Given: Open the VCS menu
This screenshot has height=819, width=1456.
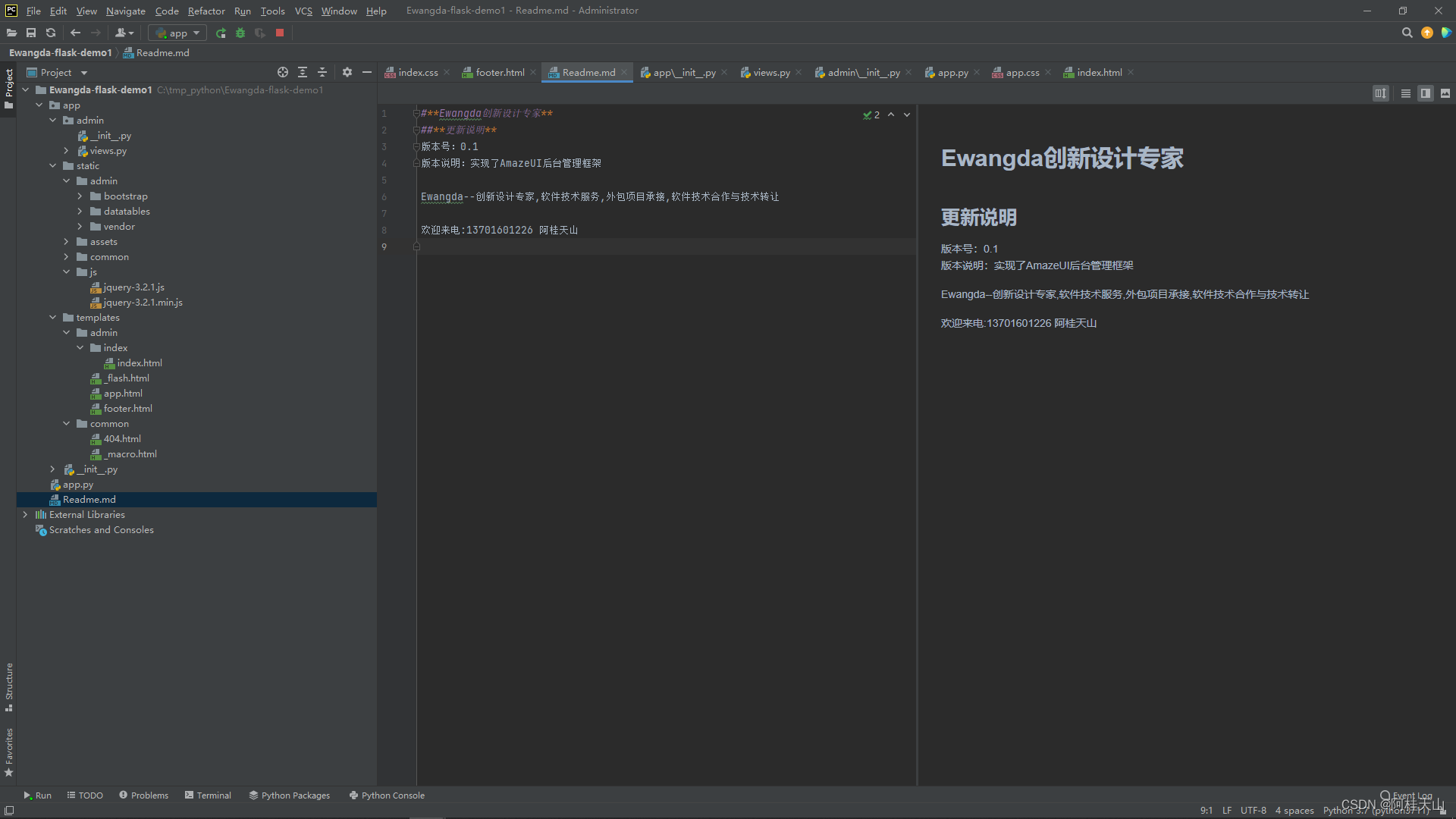Looking at the screenshot, I should (x=303, y=11).
